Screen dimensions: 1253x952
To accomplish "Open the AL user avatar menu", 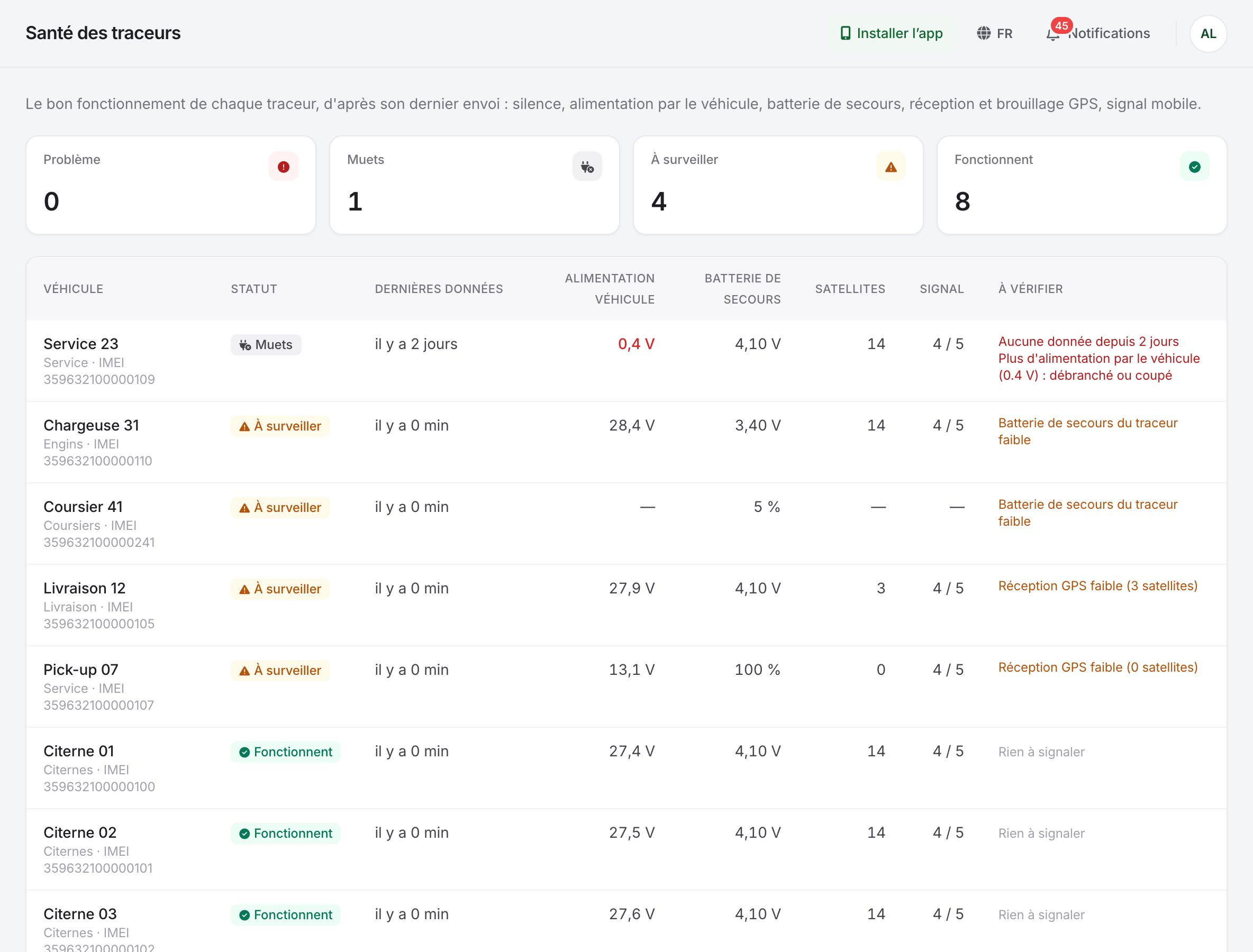I will 1208,33.
